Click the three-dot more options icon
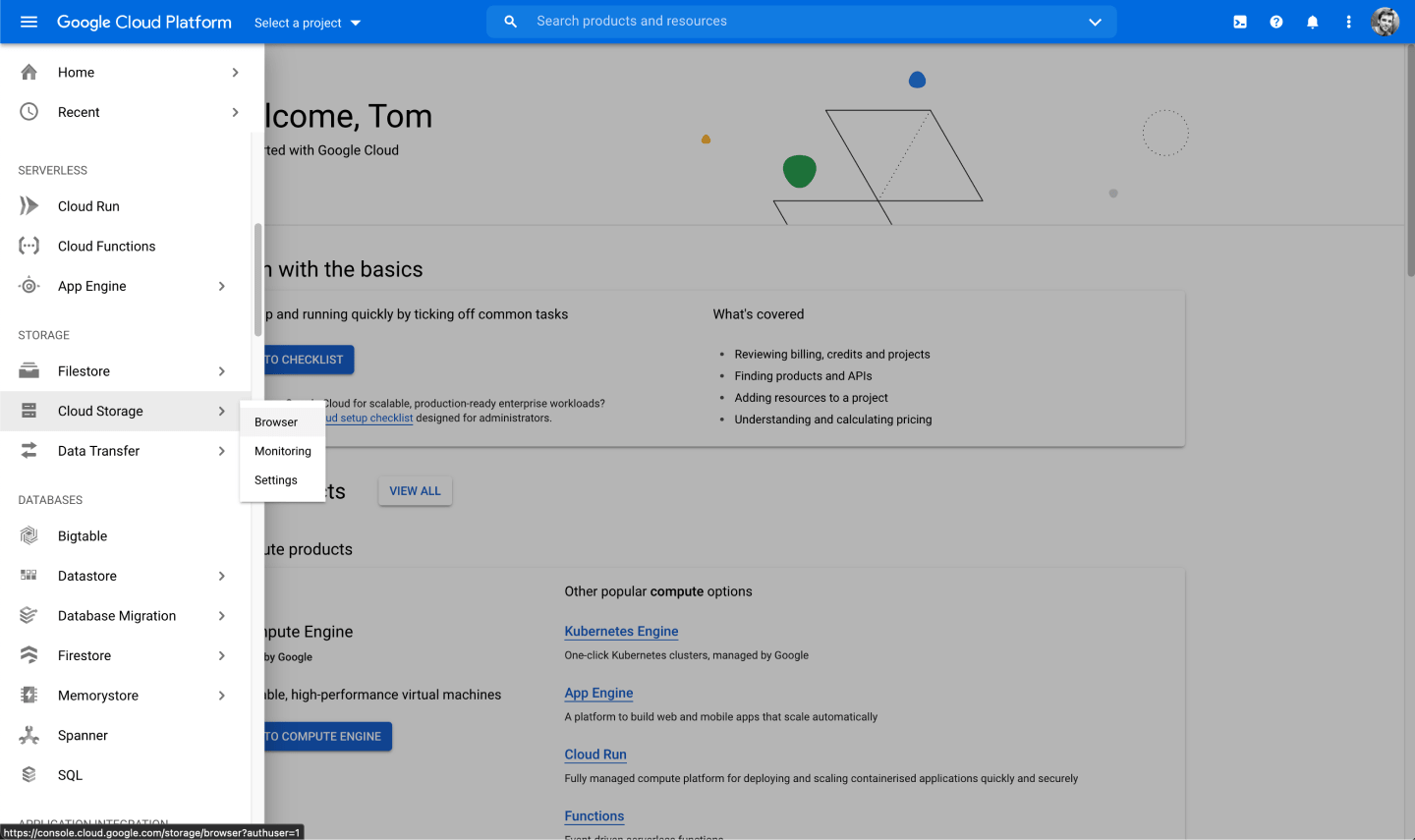 pyautogui.click(x=1348, y=22)
